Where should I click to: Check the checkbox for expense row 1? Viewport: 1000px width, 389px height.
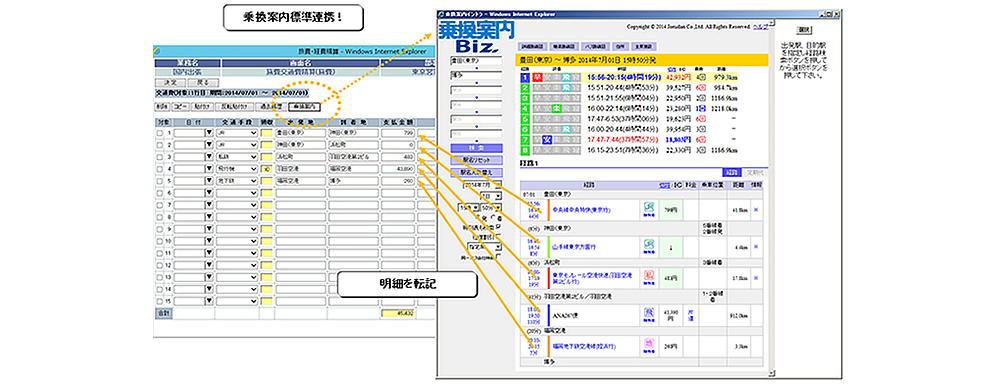(x=160, y=133)
